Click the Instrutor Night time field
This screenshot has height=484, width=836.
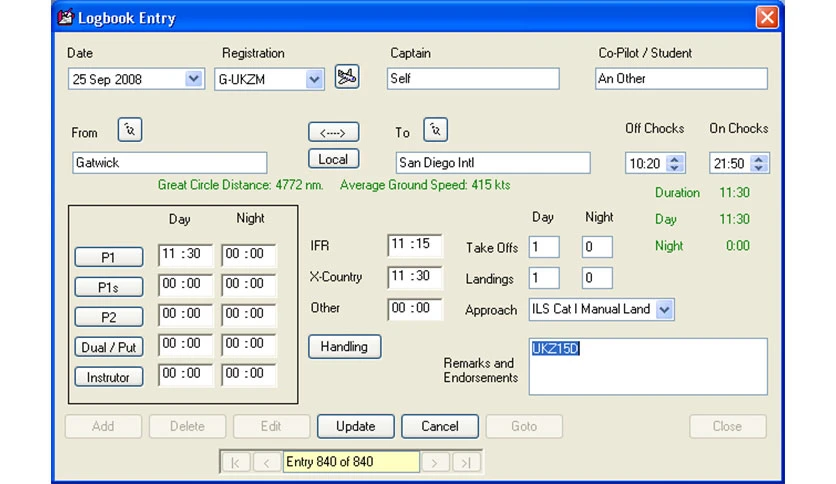click(x=248, y=374)
